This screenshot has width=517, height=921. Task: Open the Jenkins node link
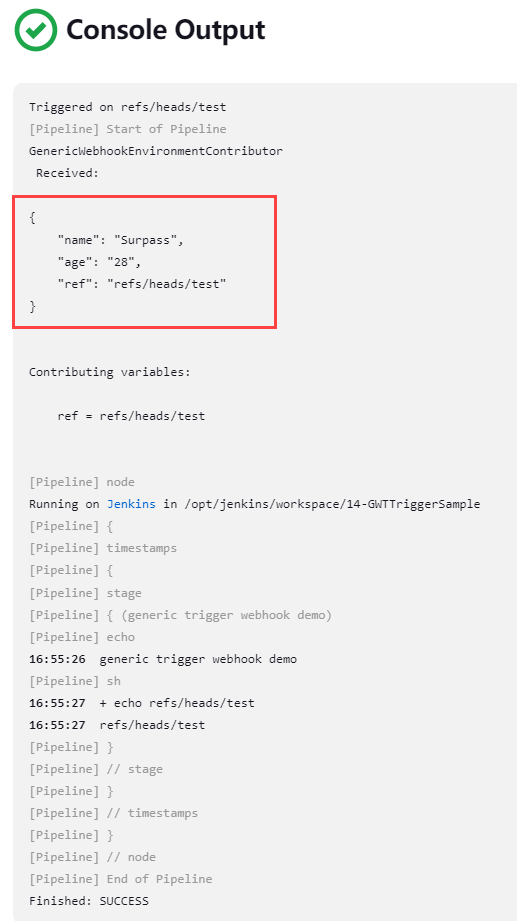pyautogui.click(x=131, y=504)
